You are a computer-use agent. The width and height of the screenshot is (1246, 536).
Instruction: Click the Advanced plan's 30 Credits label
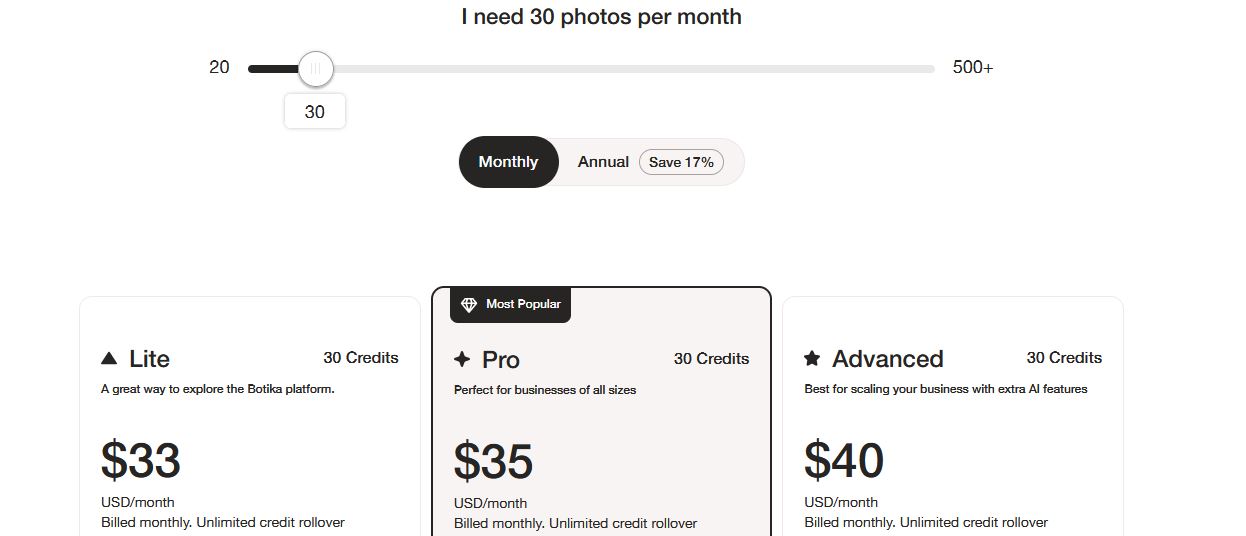point(1064,358)
